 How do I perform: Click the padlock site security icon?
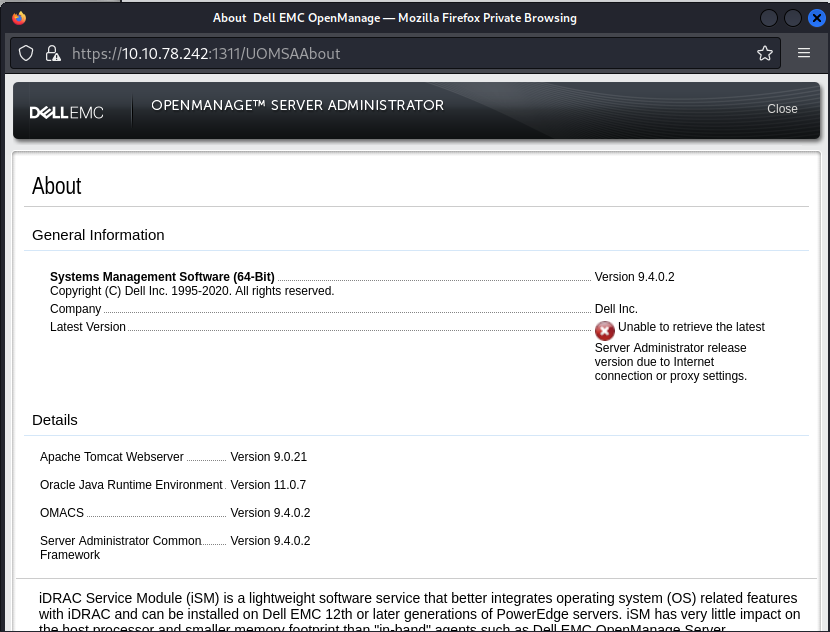[x=53, y=53]
